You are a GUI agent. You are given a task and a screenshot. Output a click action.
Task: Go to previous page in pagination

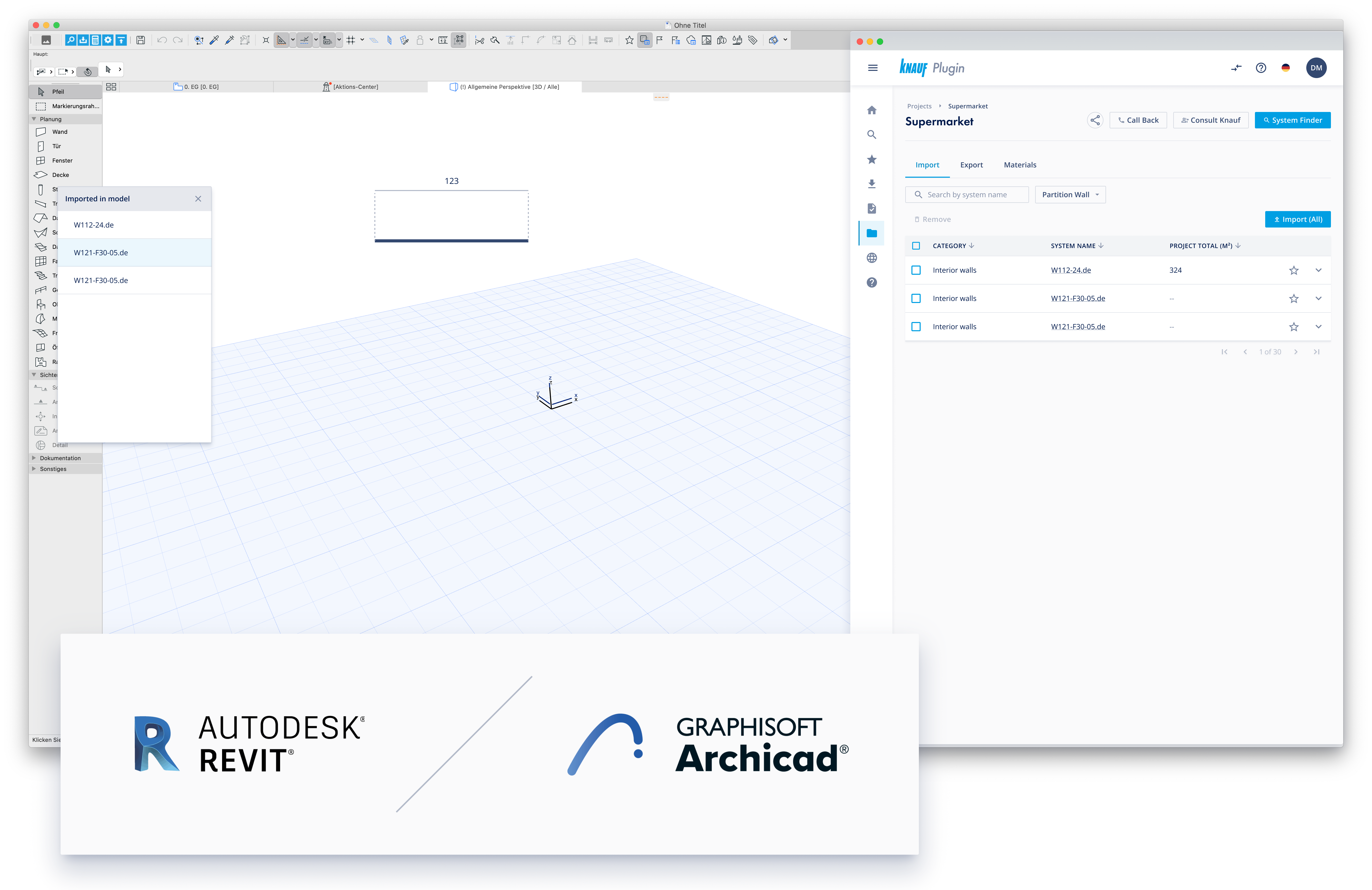click(x=1245, y=352)
